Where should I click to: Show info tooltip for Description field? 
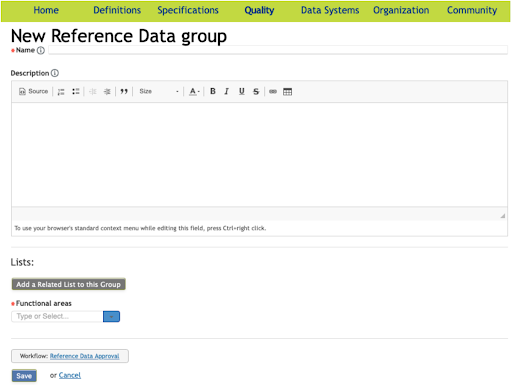tap(55, 73)
